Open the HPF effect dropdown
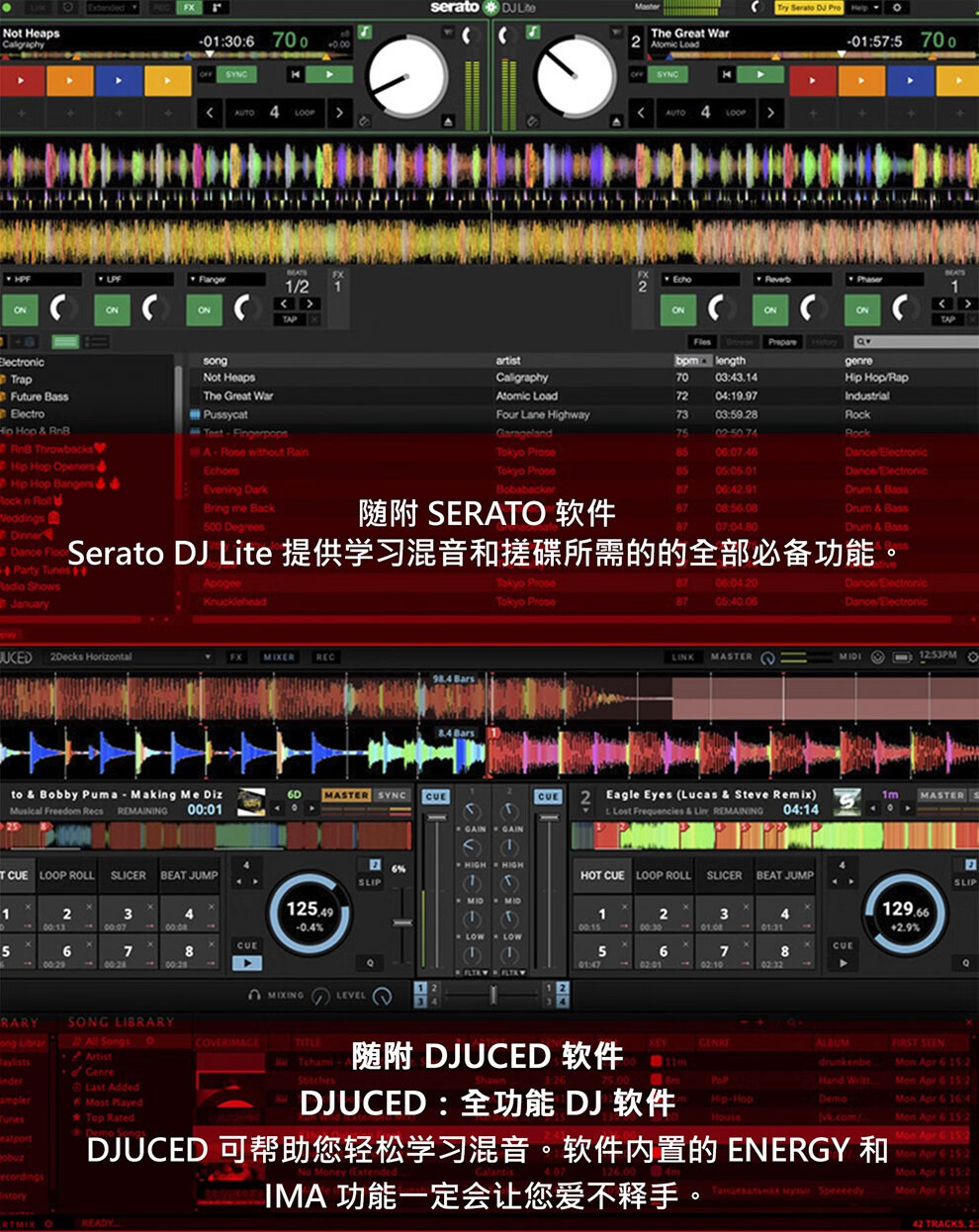The width and height of the screenshot is (979, 1232). (42, 279)
